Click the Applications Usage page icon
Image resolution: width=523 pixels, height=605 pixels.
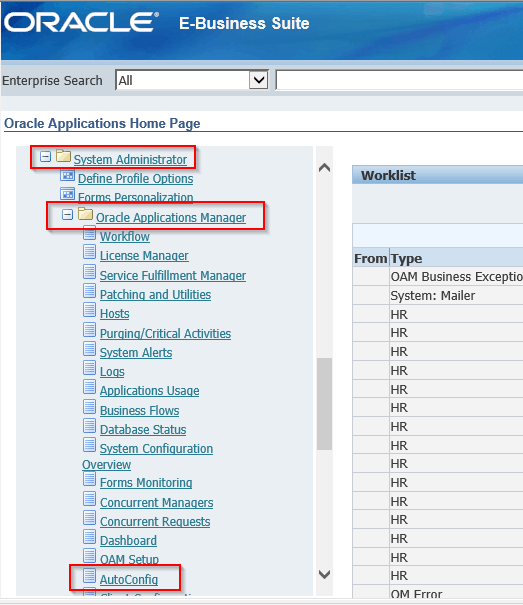[x=90, y=387]
